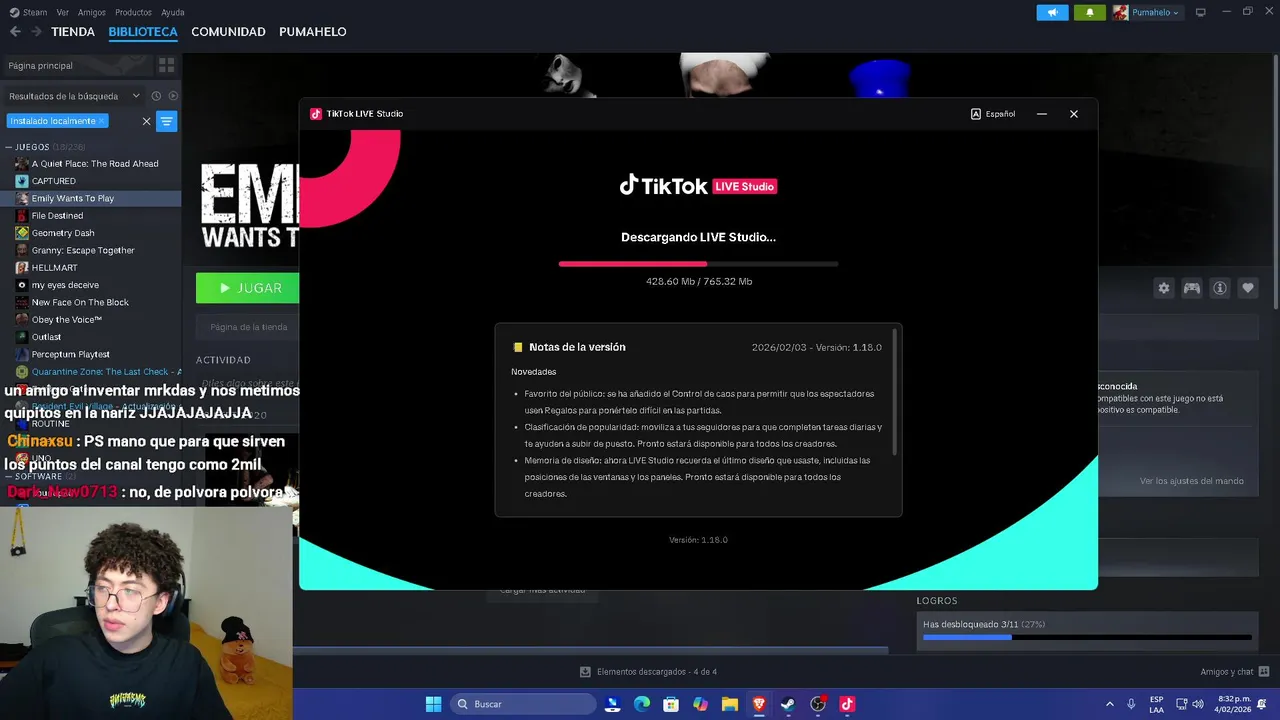Select the BIBLIOTECA tab

click(143, 32)
